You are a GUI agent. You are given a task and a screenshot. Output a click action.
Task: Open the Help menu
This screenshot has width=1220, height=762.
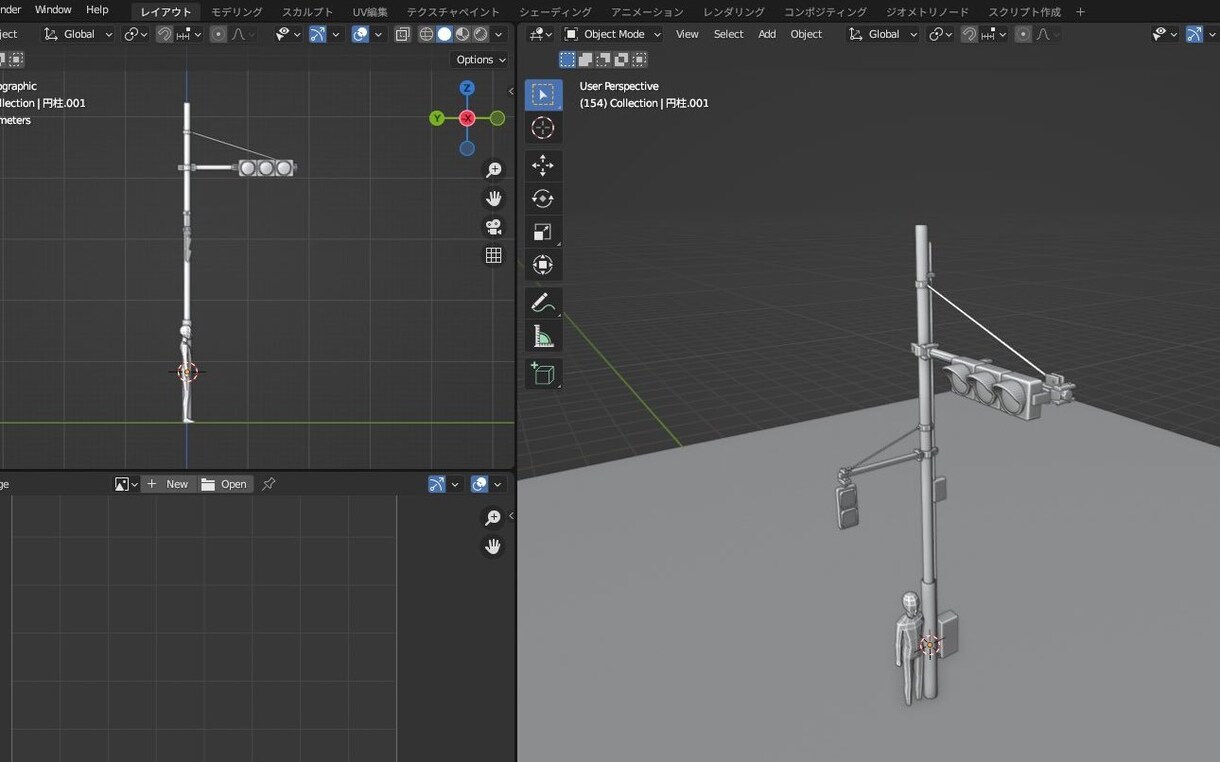point(97,10)
